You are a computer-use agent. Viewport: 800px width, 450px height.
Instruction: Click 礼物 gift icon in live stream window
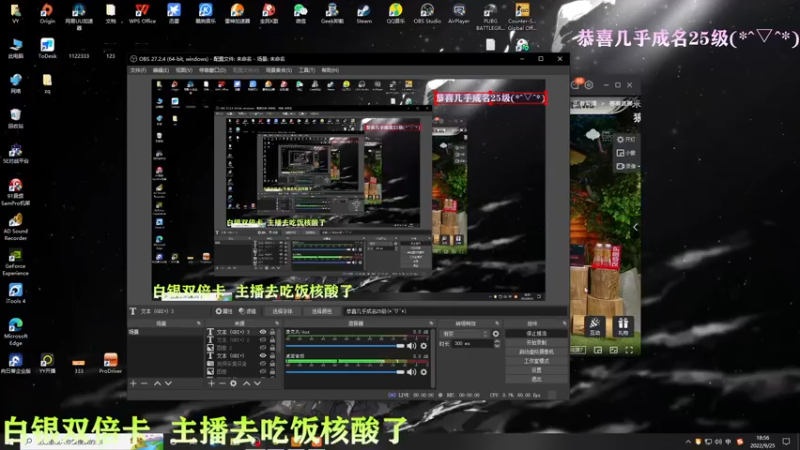pos(623,326)
